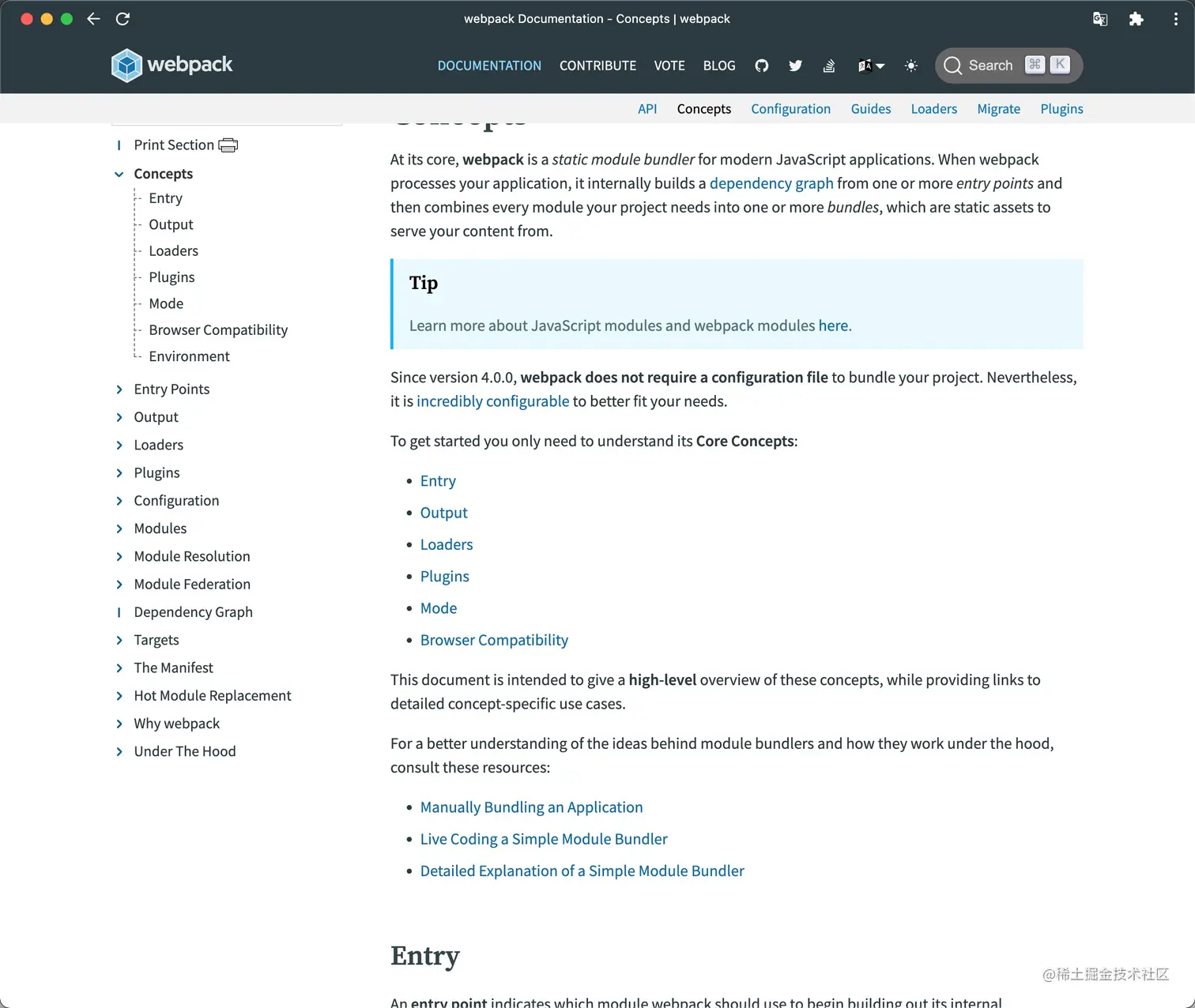
Task: Open the Plugins link in Core Concepts list
Action: tap(444, 577)
